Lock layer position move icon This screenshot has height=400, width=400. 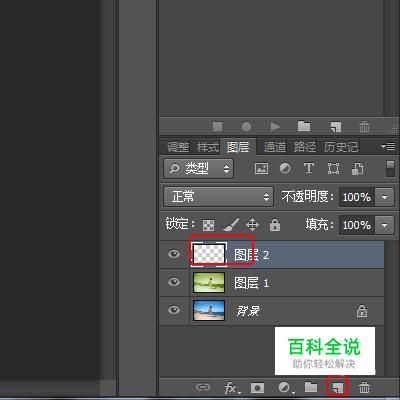pyautogui.click(x=252, y=225)
